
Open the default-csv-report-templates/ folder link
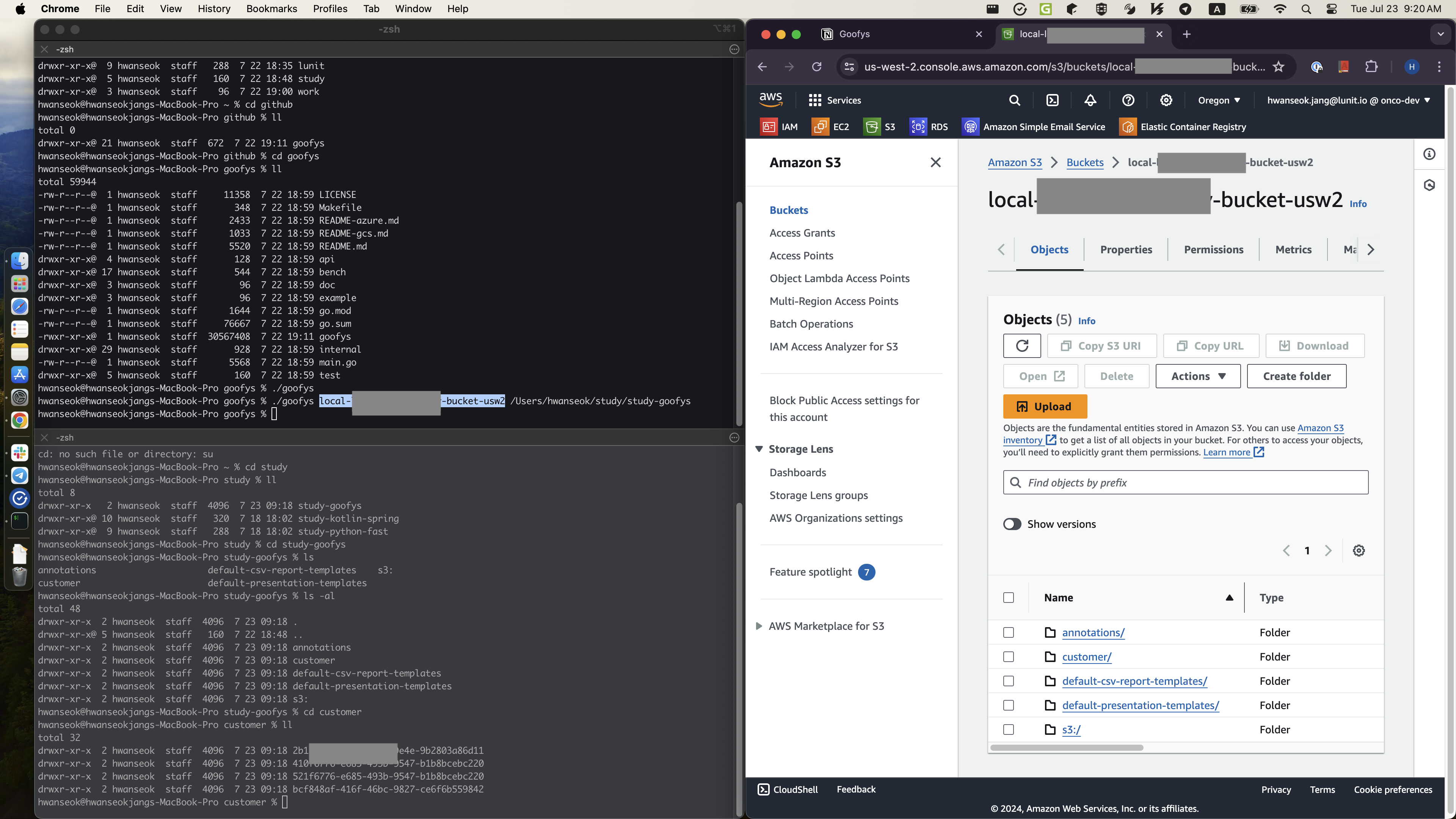[x=1134, y=681]
